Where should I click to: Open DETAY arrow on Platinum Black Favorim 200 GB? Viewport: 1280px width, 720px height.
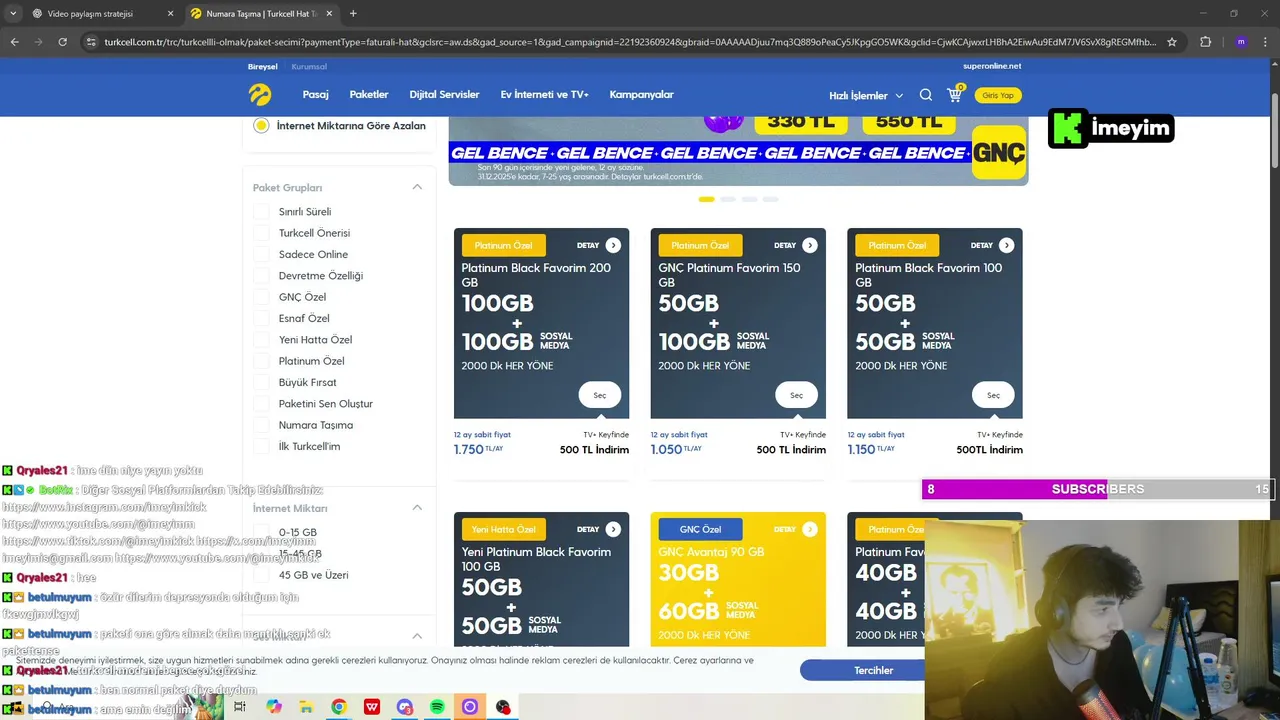tap(613, 245)
